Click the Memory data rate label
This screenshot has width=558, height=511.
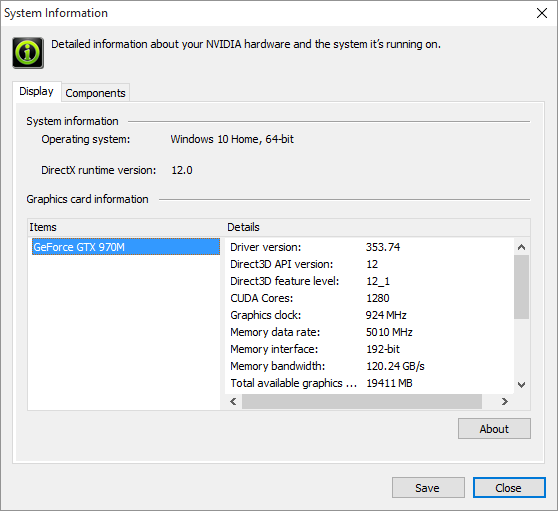tap(275, 332)
